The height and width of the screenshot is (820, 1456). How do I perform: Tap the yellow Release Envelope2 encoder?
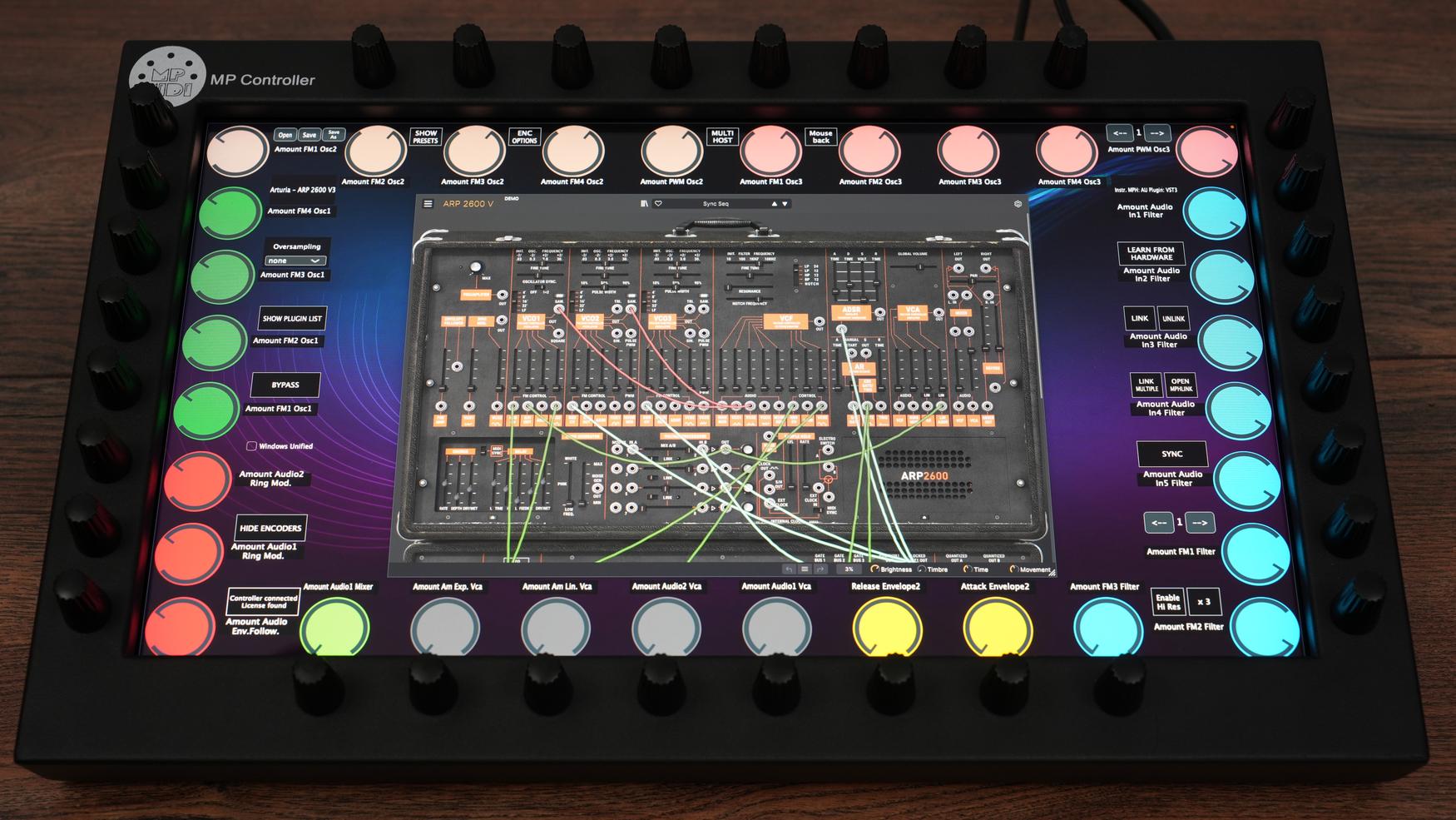click(888, 629)
